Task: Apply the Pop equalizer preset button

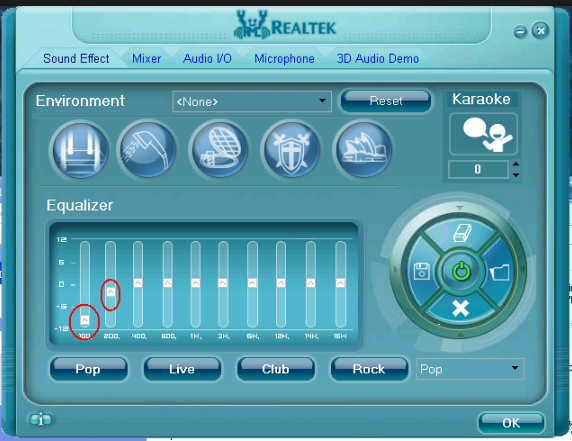Action: click(x=88, y=369)
